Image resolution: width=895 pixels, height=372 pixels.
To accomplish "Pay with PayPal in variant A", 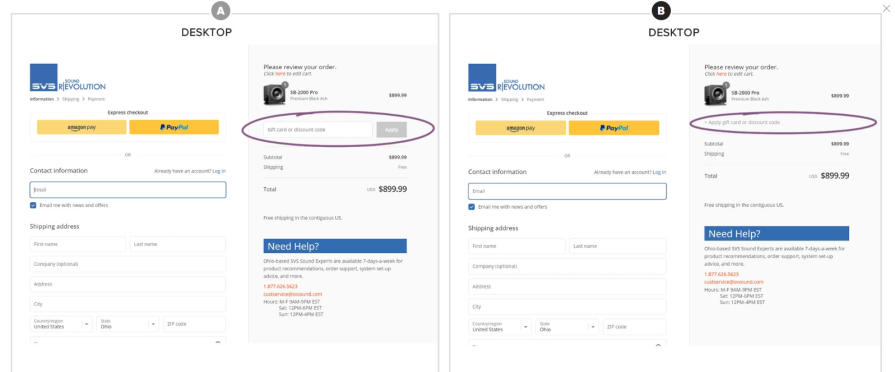I will pos(174,127).
